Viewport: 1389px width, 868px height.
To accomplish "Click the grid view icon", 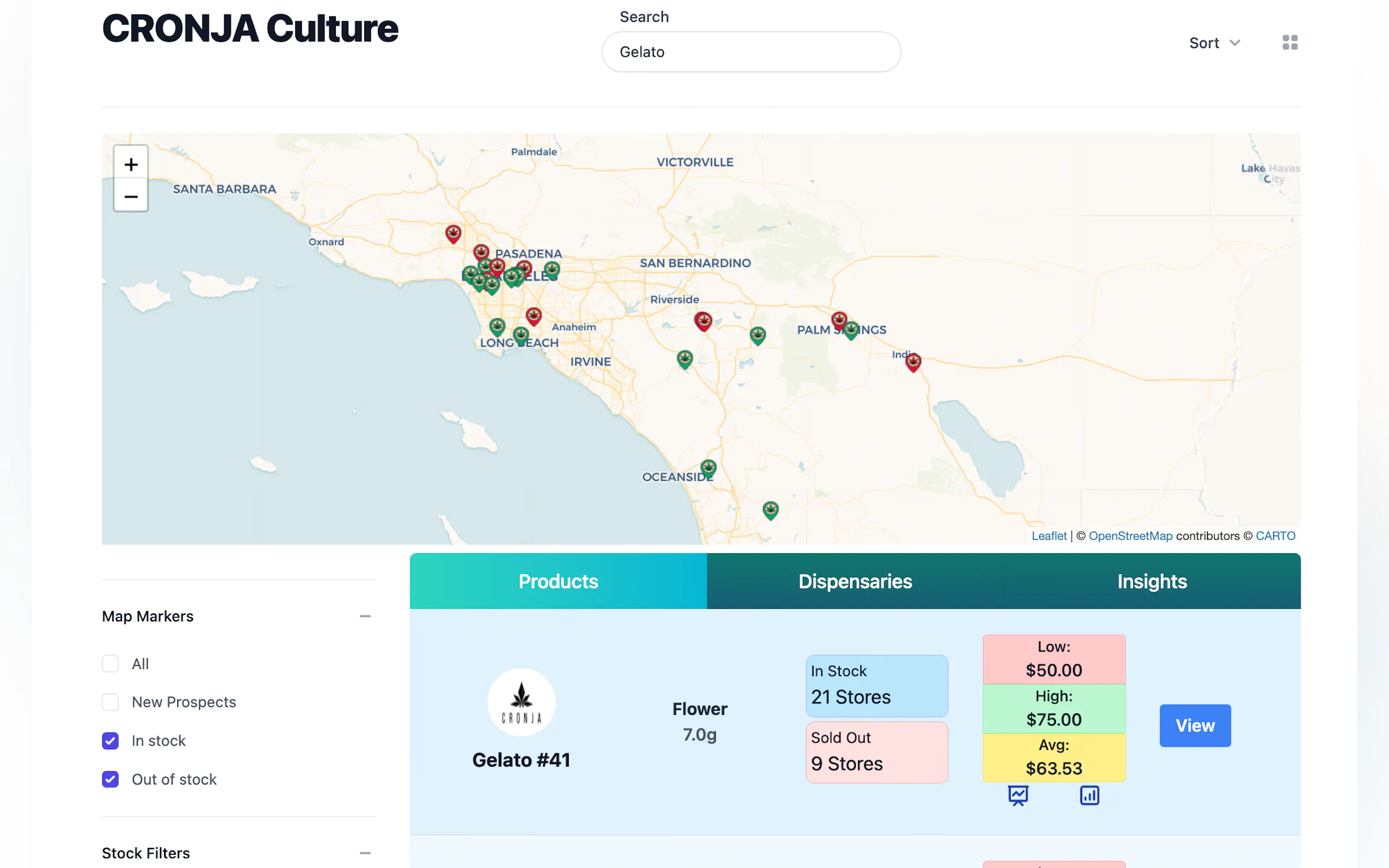I will tap(1289, 43).
